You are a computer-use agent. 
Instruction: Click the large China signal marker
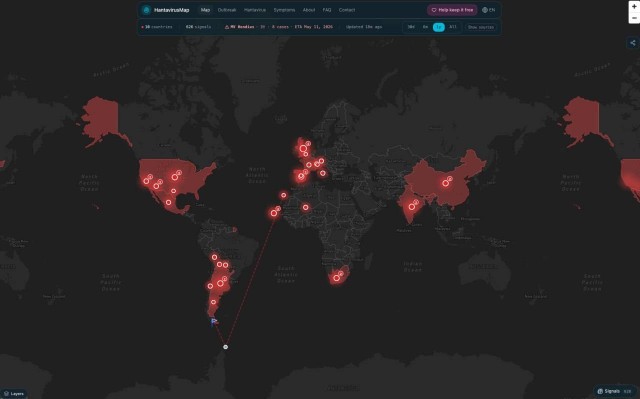446,183
